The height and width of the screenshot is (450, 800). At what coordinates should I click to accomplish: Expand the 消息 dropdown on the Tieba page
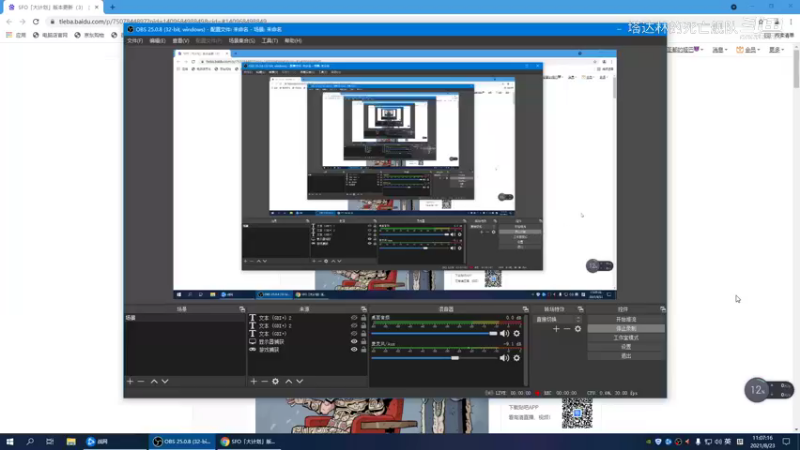(719, 50)
